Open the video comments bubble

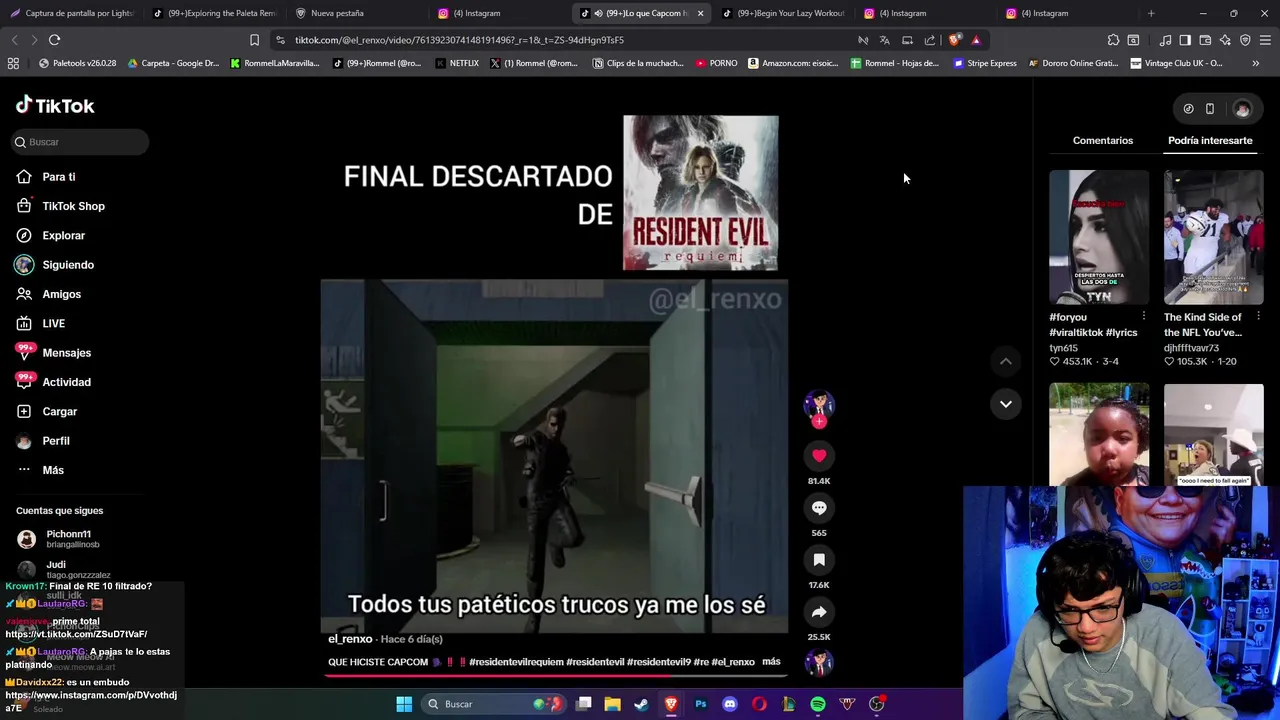819,508
